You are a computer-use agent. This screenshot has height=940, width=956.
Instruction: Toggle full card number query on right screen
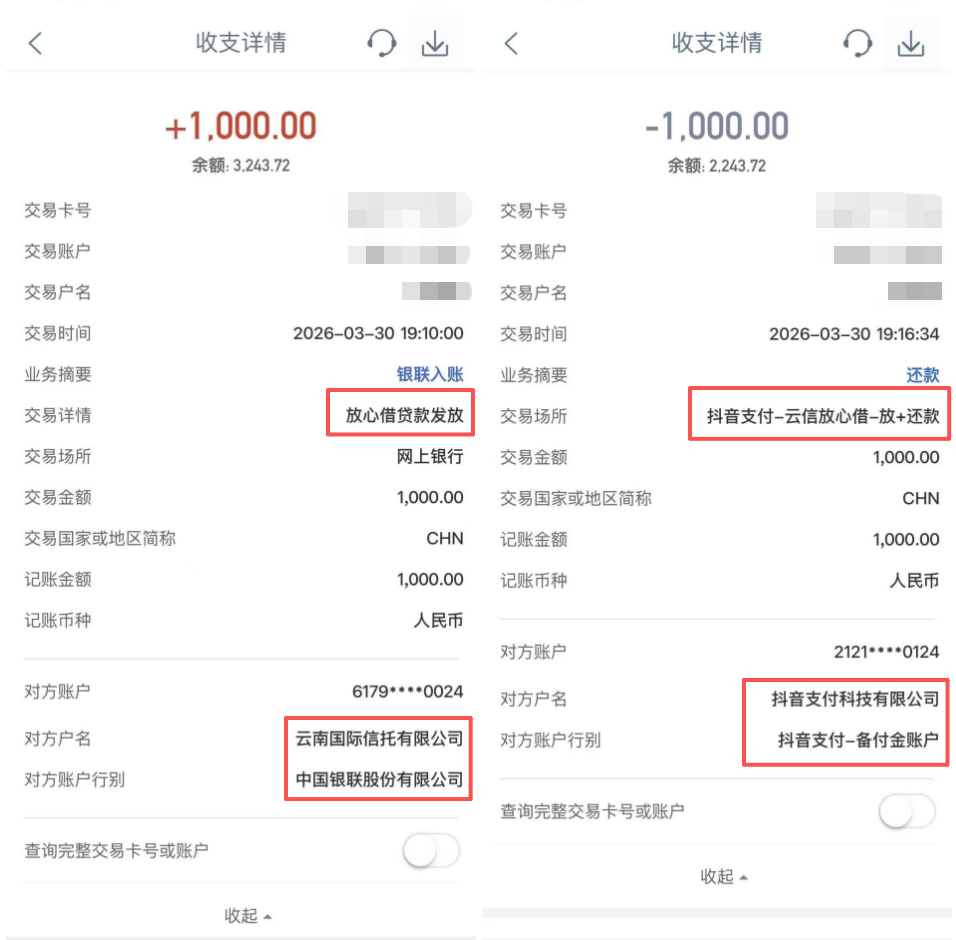coord(907,811)
